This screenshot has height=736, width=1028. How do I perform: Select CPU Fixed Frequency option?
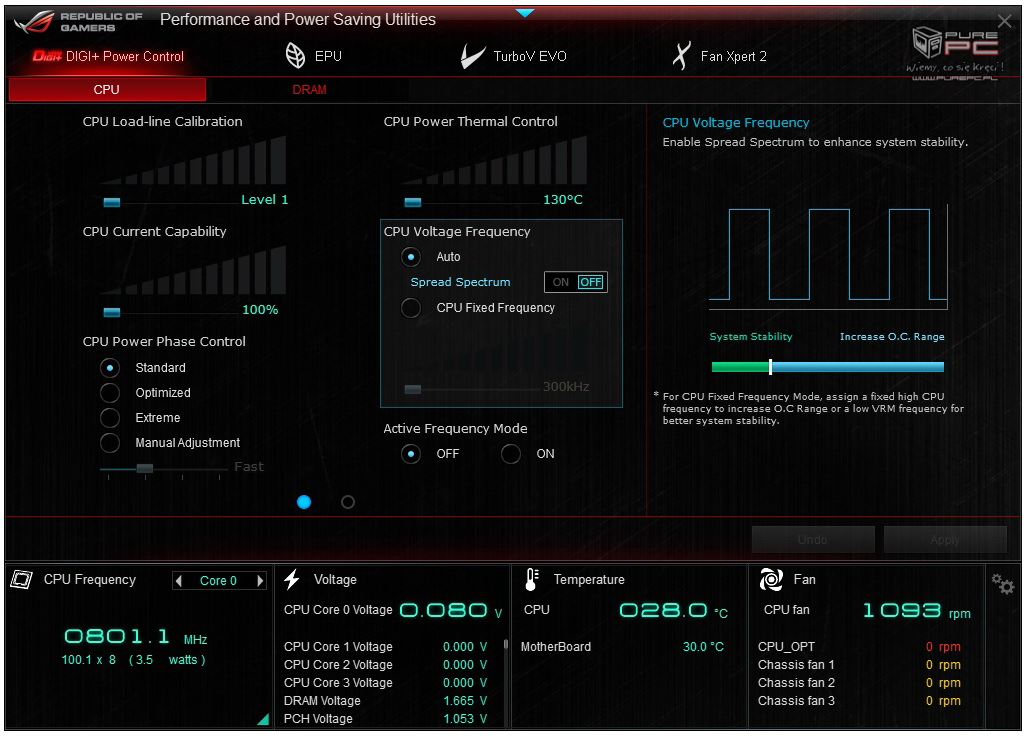click(x=411, y=308)
